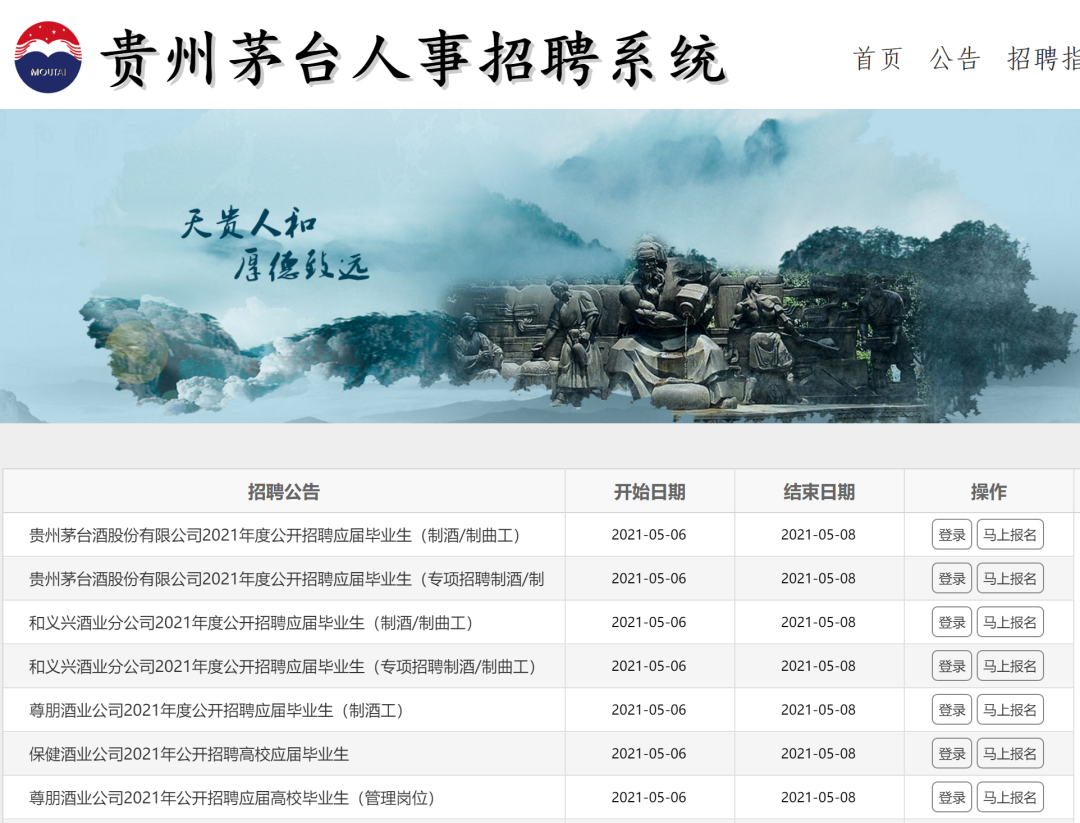Image resolution: width=1080 pixels, height=823 pixels.
Task: Click 马上报名 for 和义兴 专项招聘制酒/制曲工 row
Action: 1010,666
